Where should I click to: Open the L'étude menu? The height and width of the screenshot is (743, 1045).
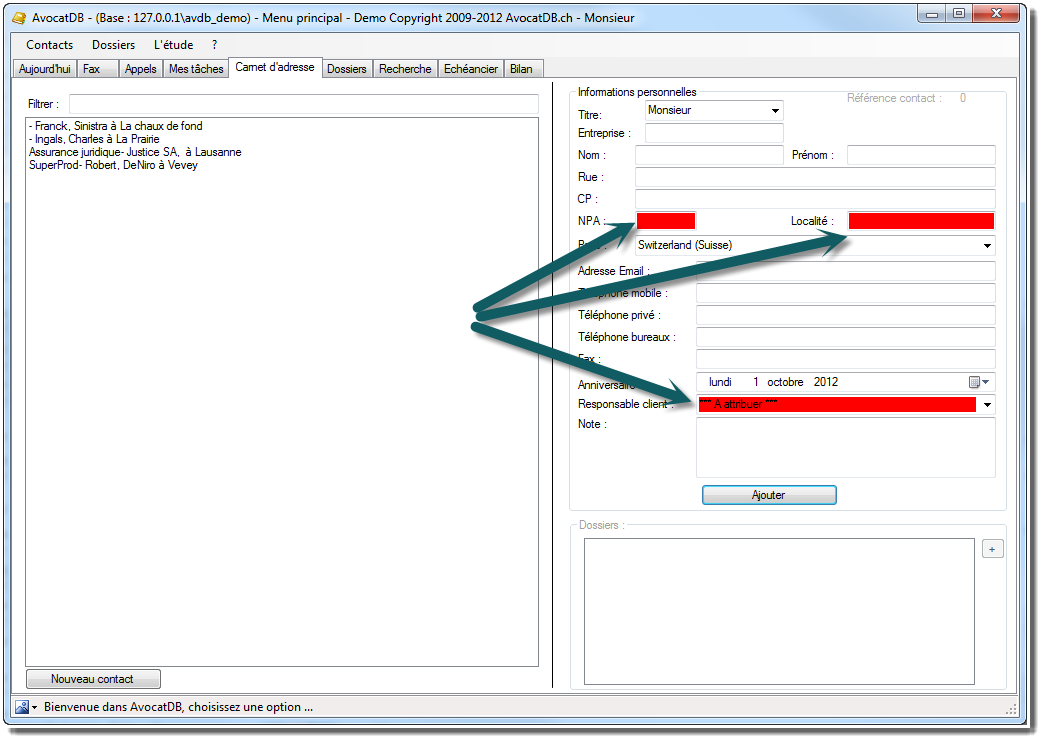pyautogui.click(x=173, y=45)
